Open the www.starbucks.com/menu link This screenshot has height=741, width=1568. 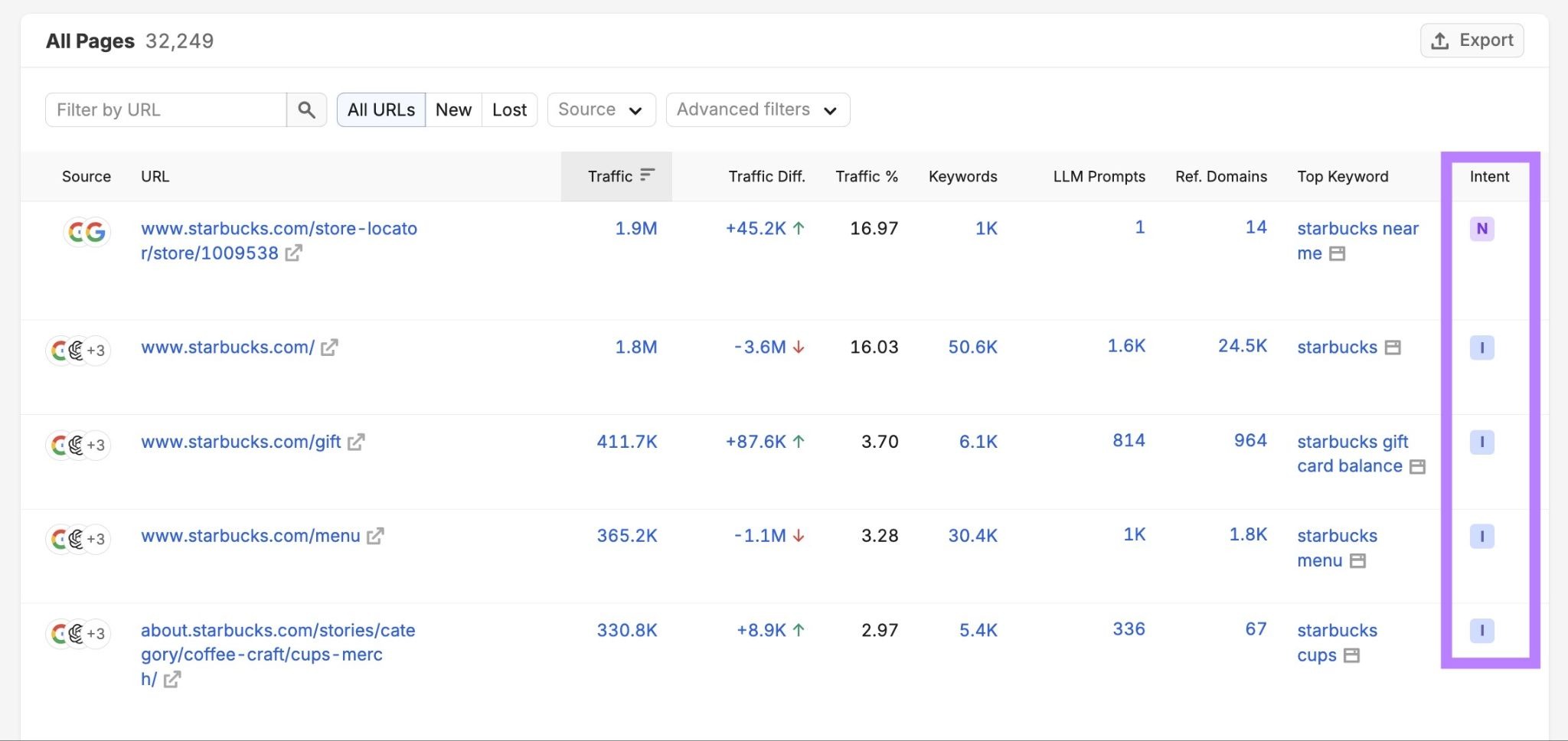coord(250,537)
